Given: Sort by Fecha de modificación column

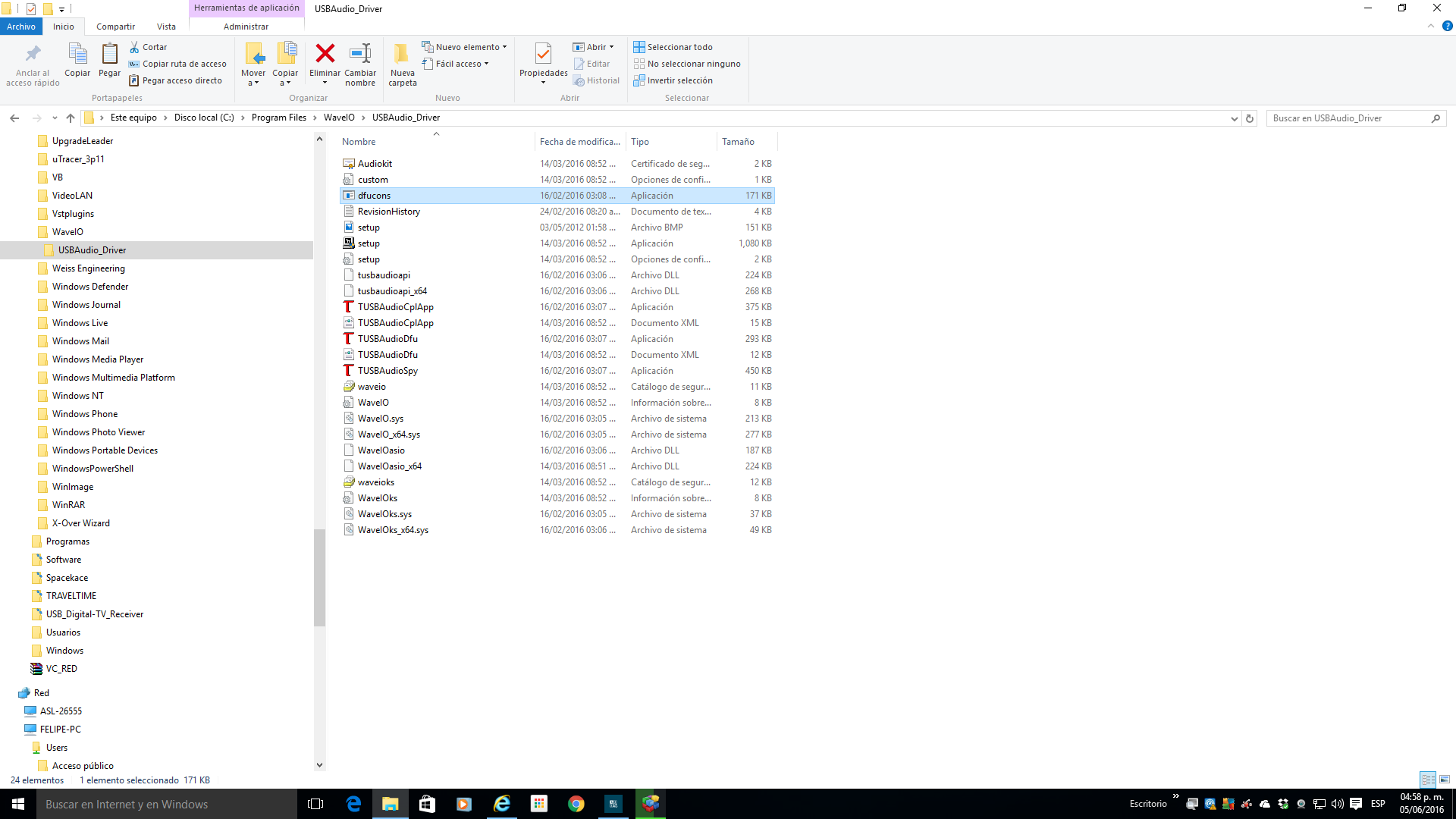Looking at the screenshot, I should tap(580, 142).
